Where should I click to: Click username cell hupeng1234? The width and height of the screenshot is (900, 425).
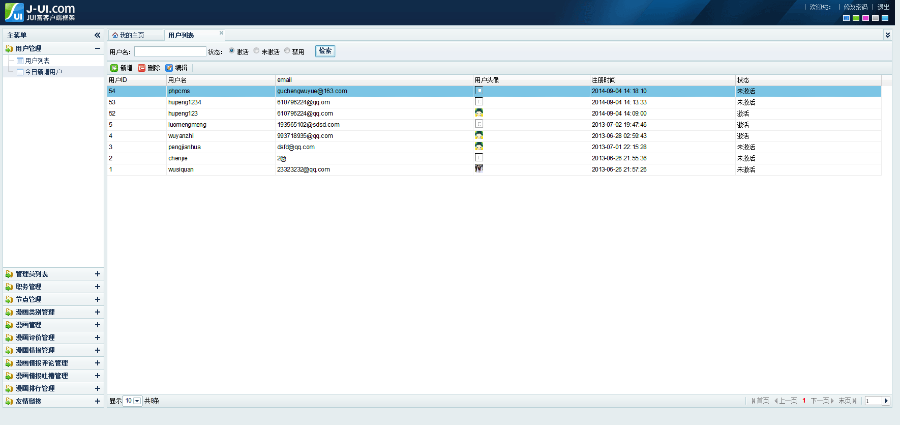coord(185,102)
